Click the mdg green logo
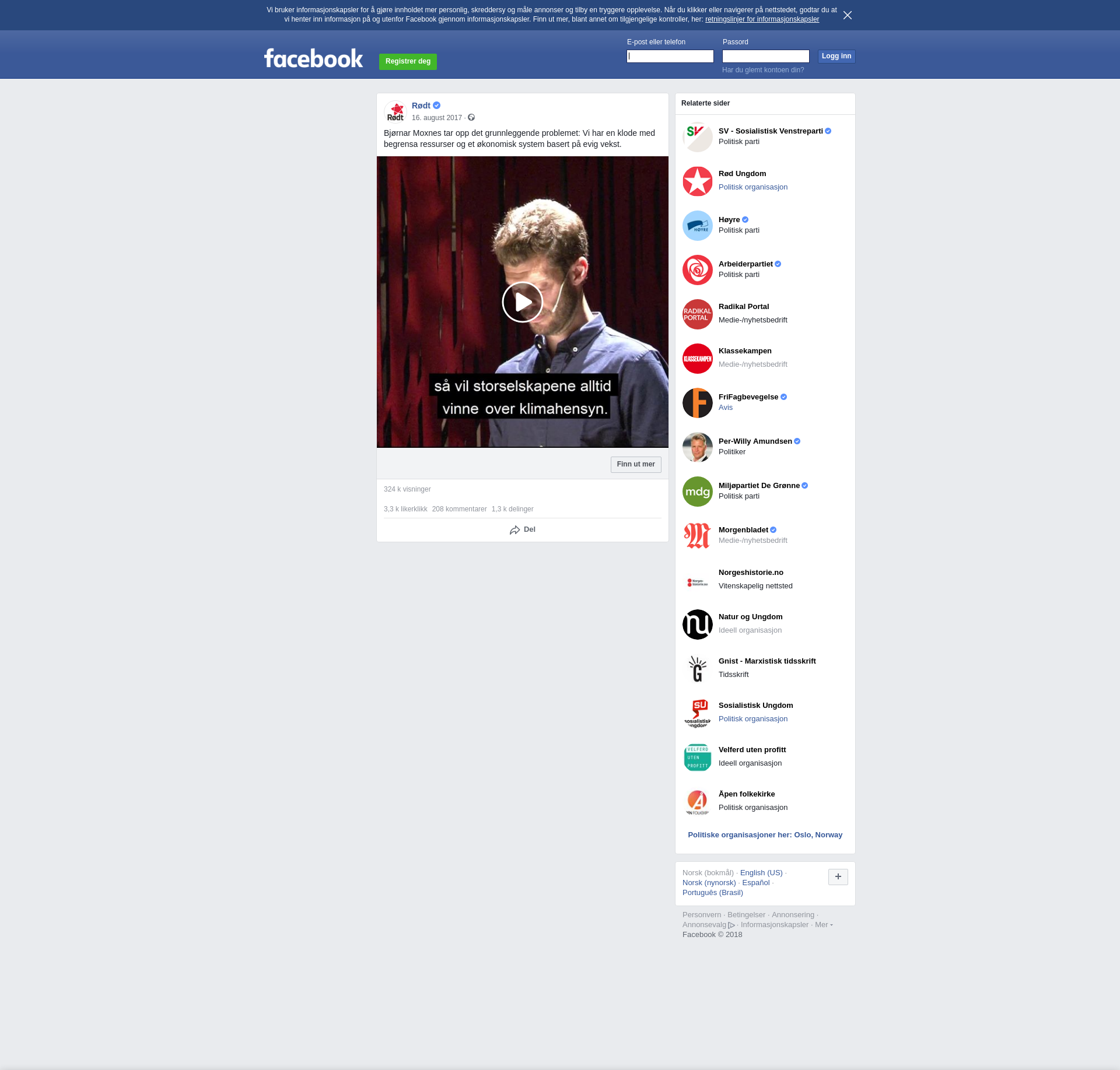 [x=697, y=492]
